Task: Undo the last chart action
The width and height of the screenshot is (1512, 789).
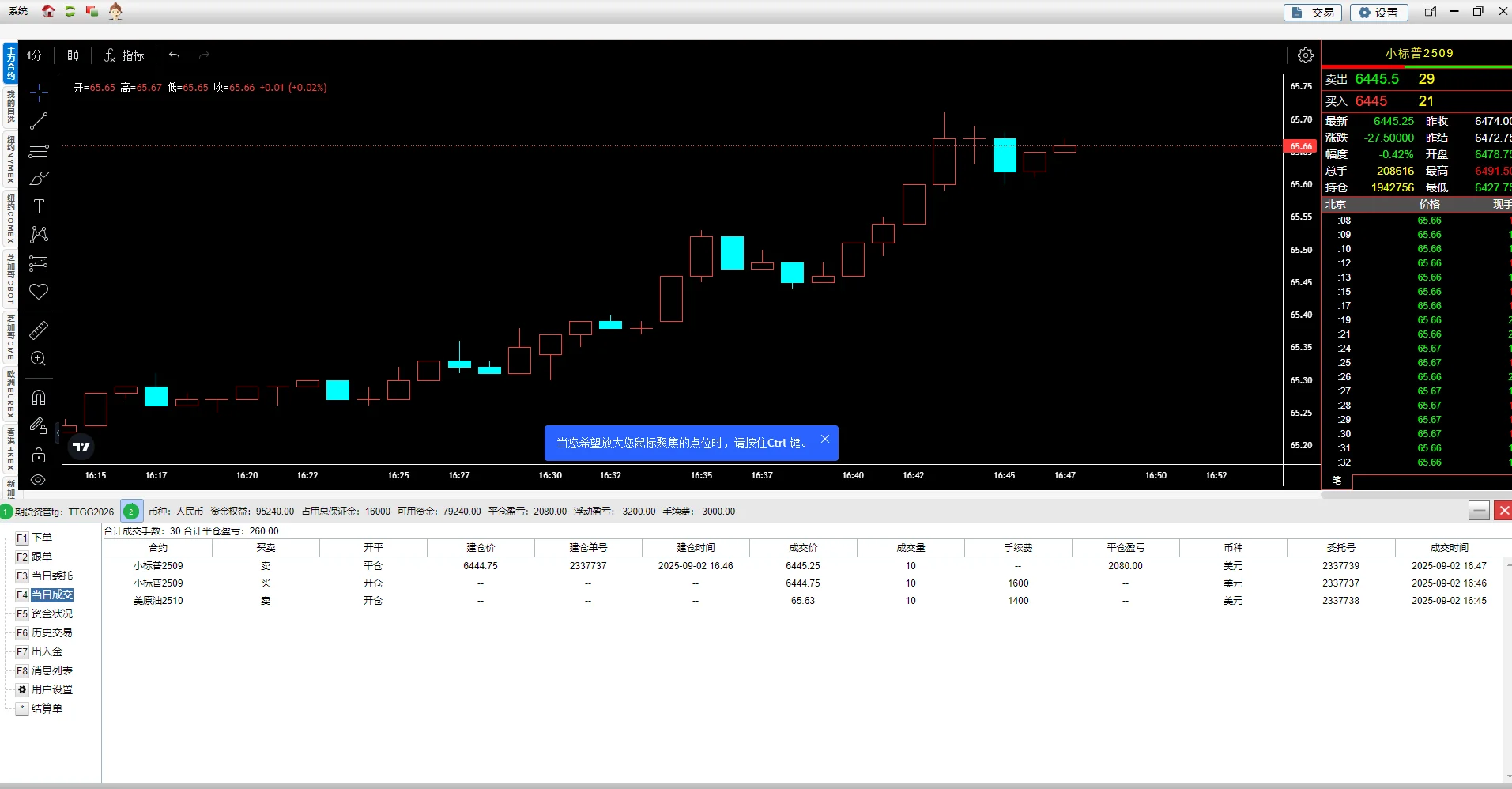Action: tap(174, 55)
